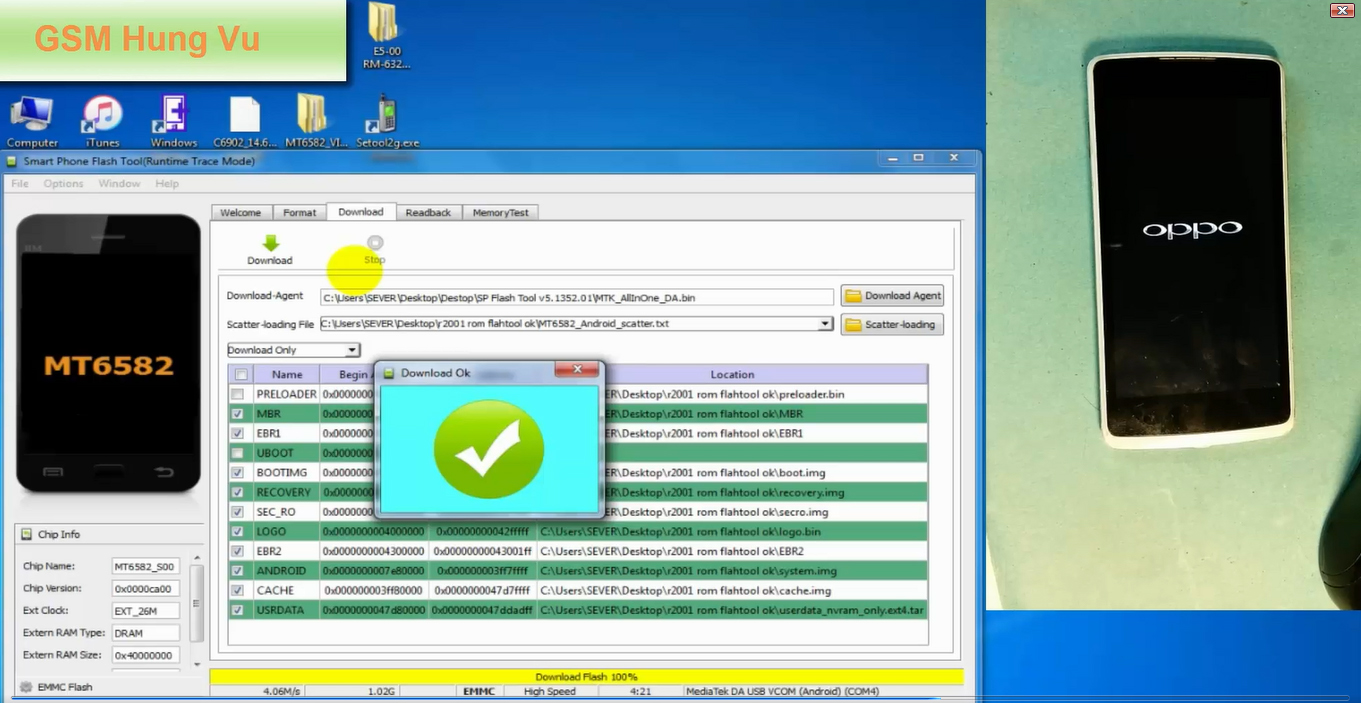Open Scatter-loading folder browser
This screenshot has width=1361, height=703.
[891, 323]
